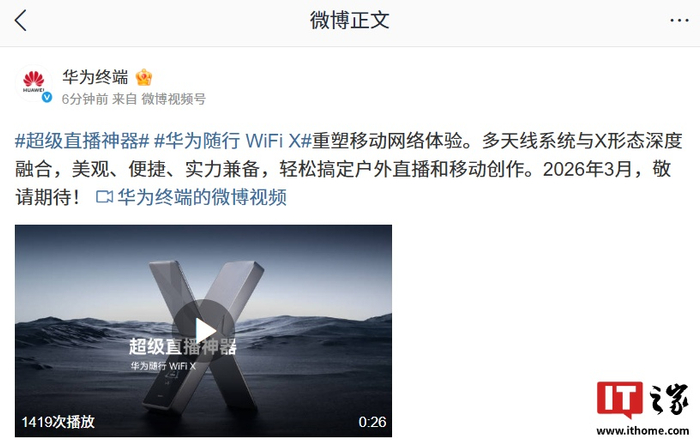Open 华为终端的微博视频 link

[202, 197]
